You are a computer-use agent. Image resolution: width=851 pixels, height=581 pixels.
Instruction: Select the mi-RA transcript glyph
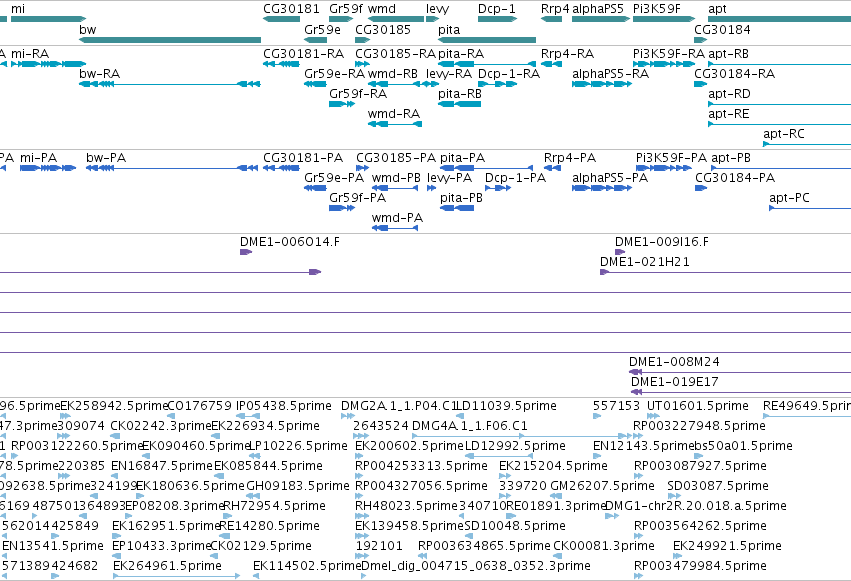[48, 64]
